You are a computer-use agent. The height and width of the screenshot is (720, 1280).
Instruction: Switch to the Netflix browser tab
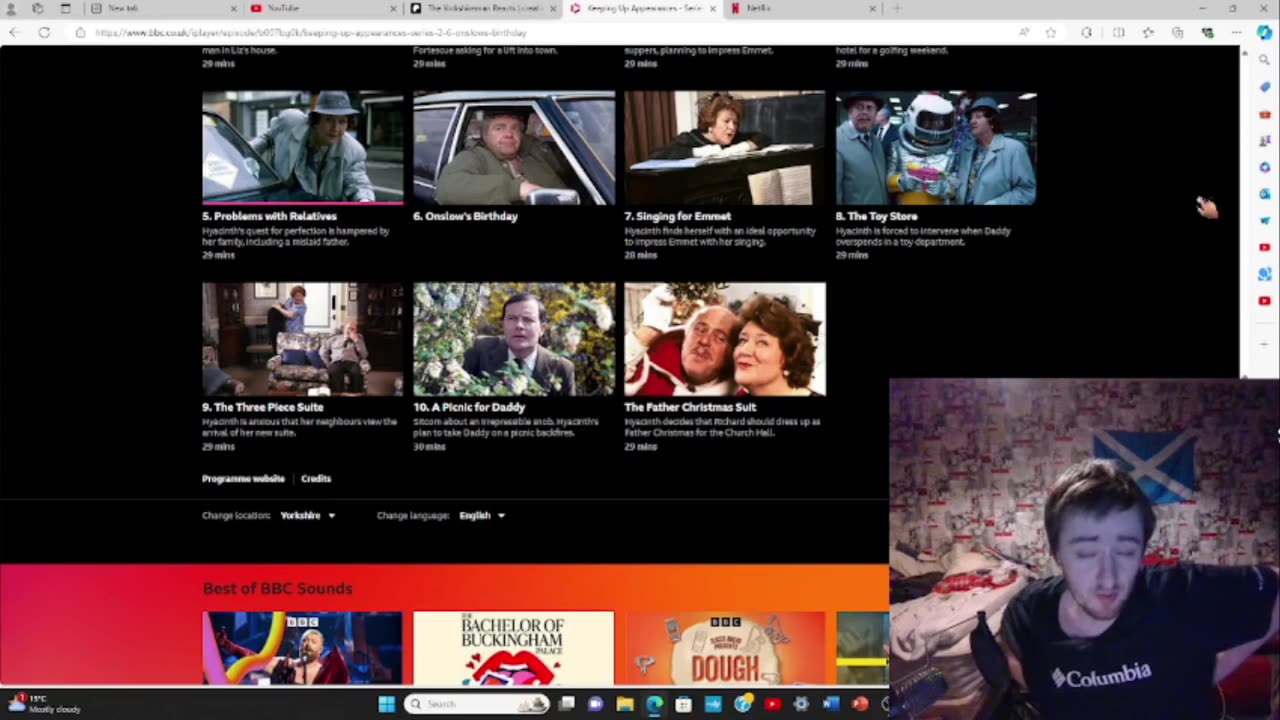[x=803, y=8]
